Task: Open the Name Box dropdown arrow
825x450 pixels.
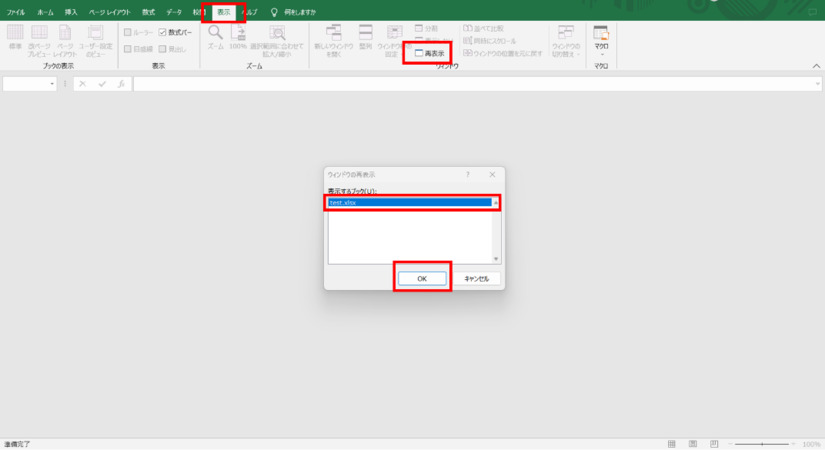Action: point(52,84)
